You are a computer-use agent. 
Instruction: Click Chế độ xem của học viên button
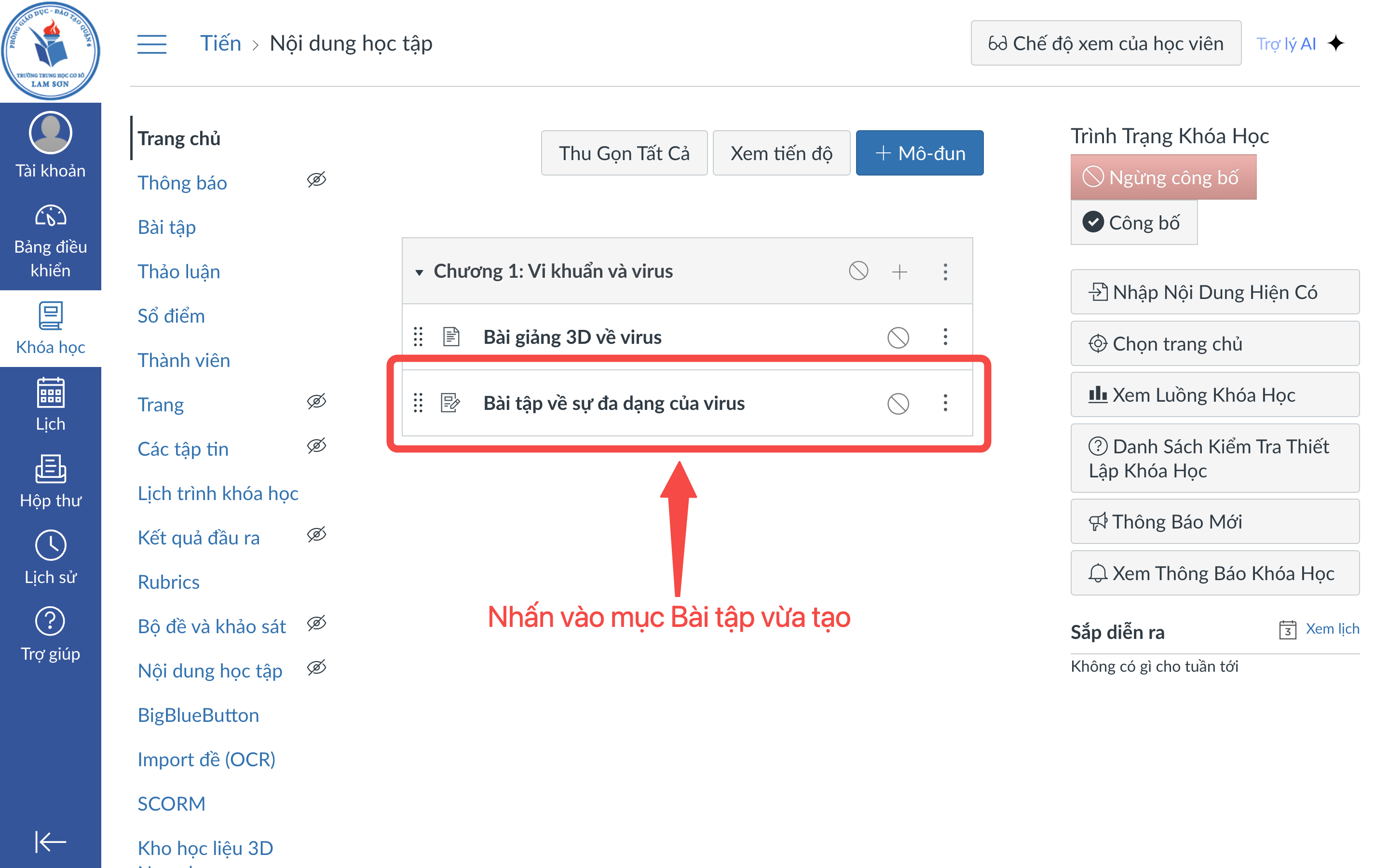click(x=1105, y=43)
